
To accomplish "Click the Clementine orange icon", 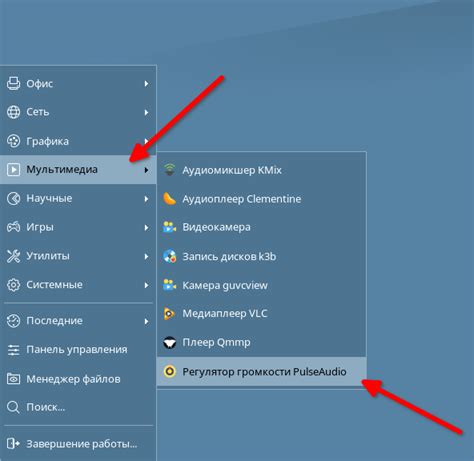I will point(169,199).
